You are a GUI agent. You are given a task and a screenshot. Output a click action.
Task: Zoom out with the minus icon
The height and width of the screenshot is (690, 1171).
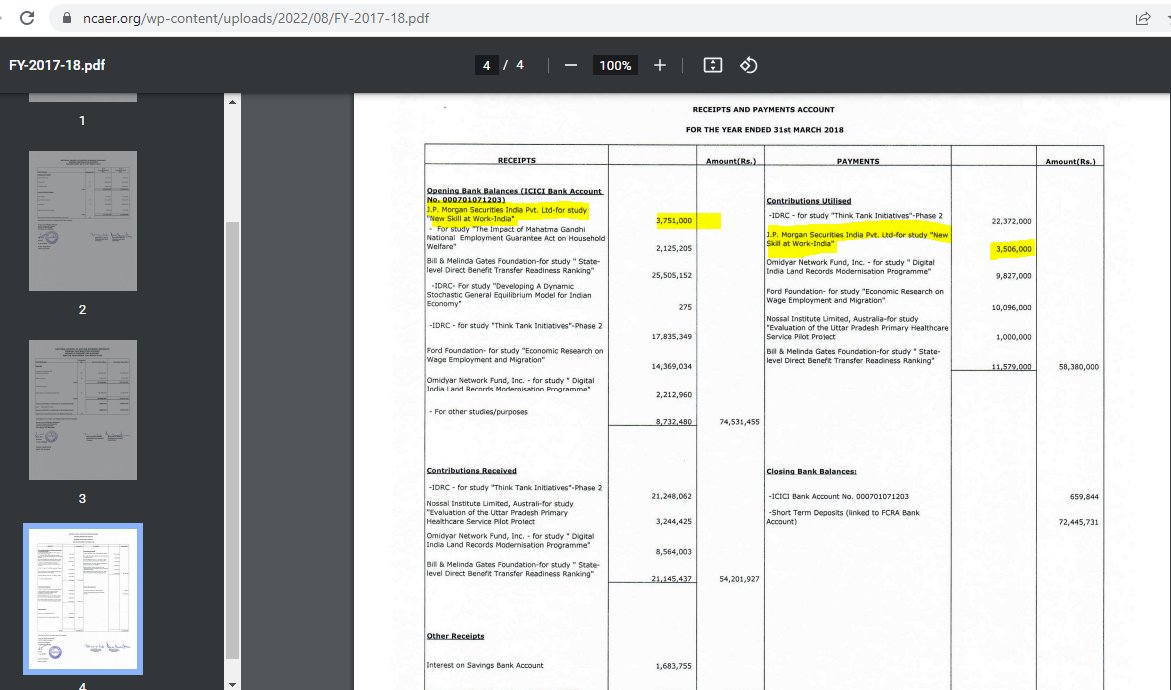(571, 66)
